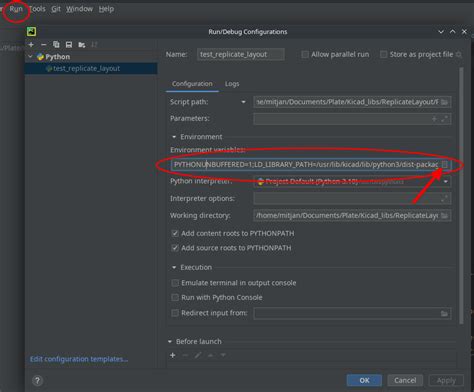Sort configurations alphabetically
This screenshot has height=392, width=474.
94,44
